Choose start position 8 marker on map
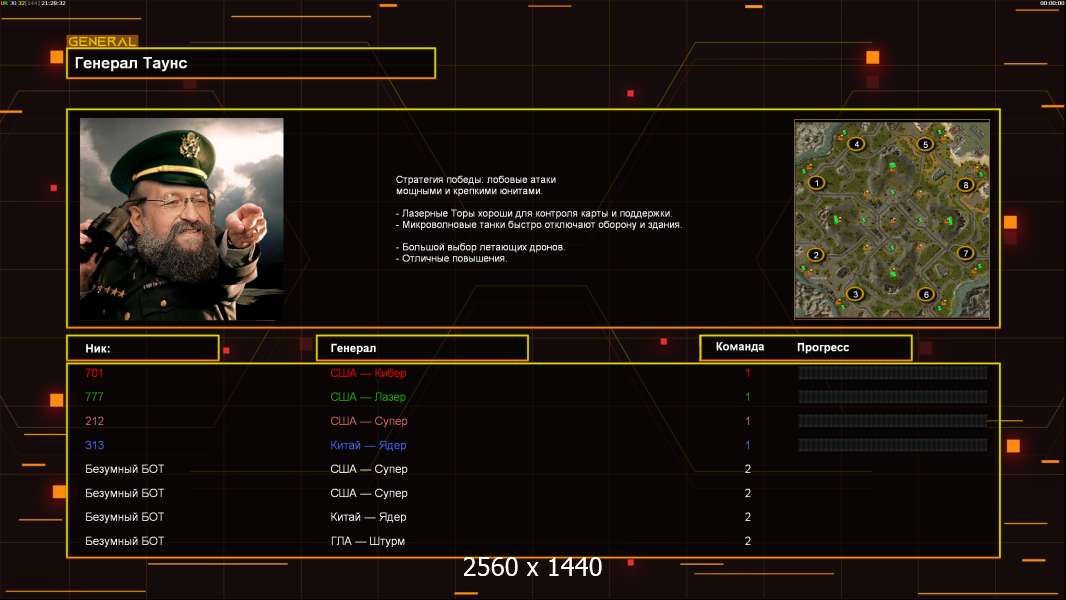 click(965, 184)
